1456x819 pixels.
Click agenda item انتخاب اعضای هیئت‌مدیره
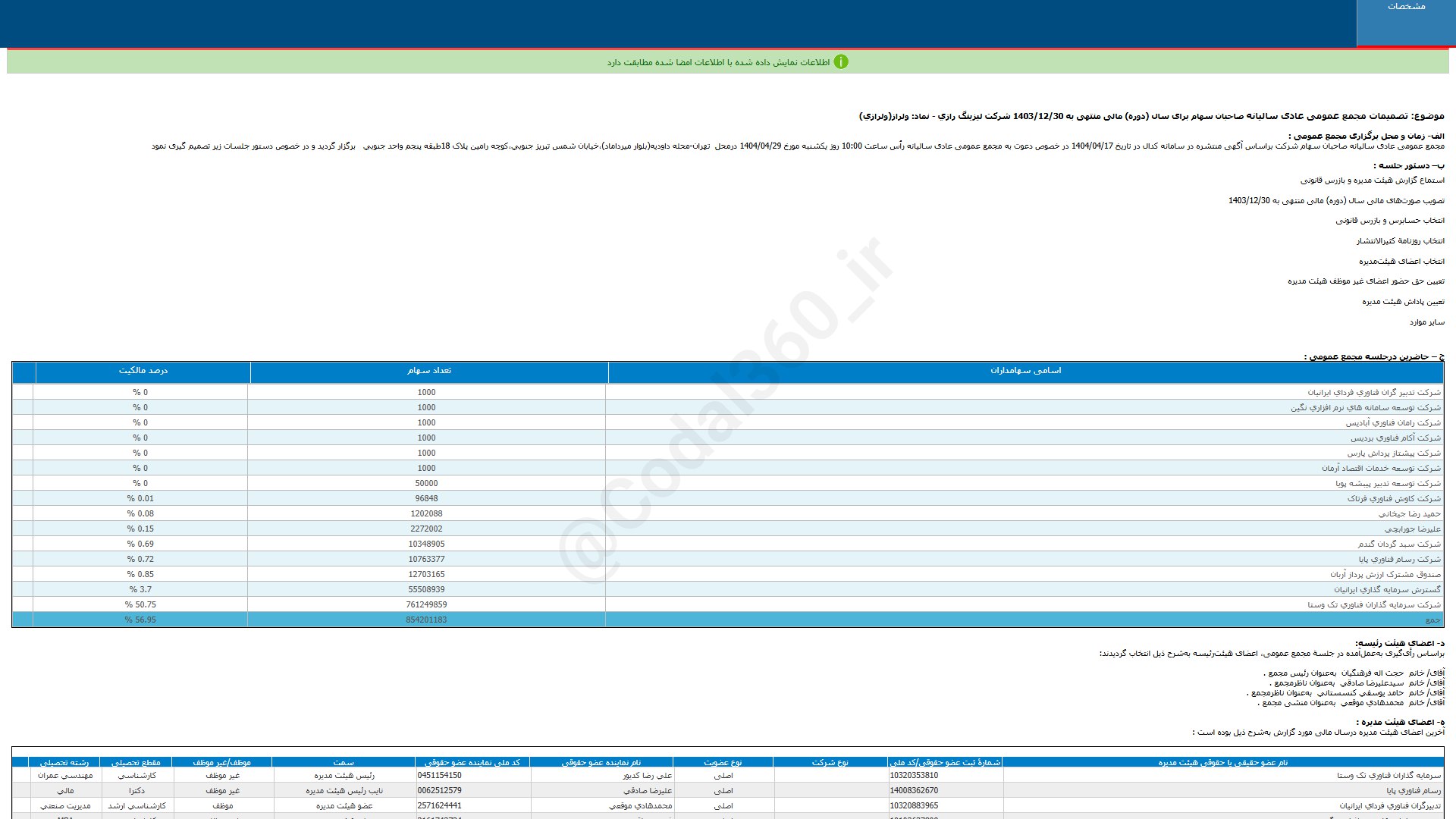(x=1401, y=262)
